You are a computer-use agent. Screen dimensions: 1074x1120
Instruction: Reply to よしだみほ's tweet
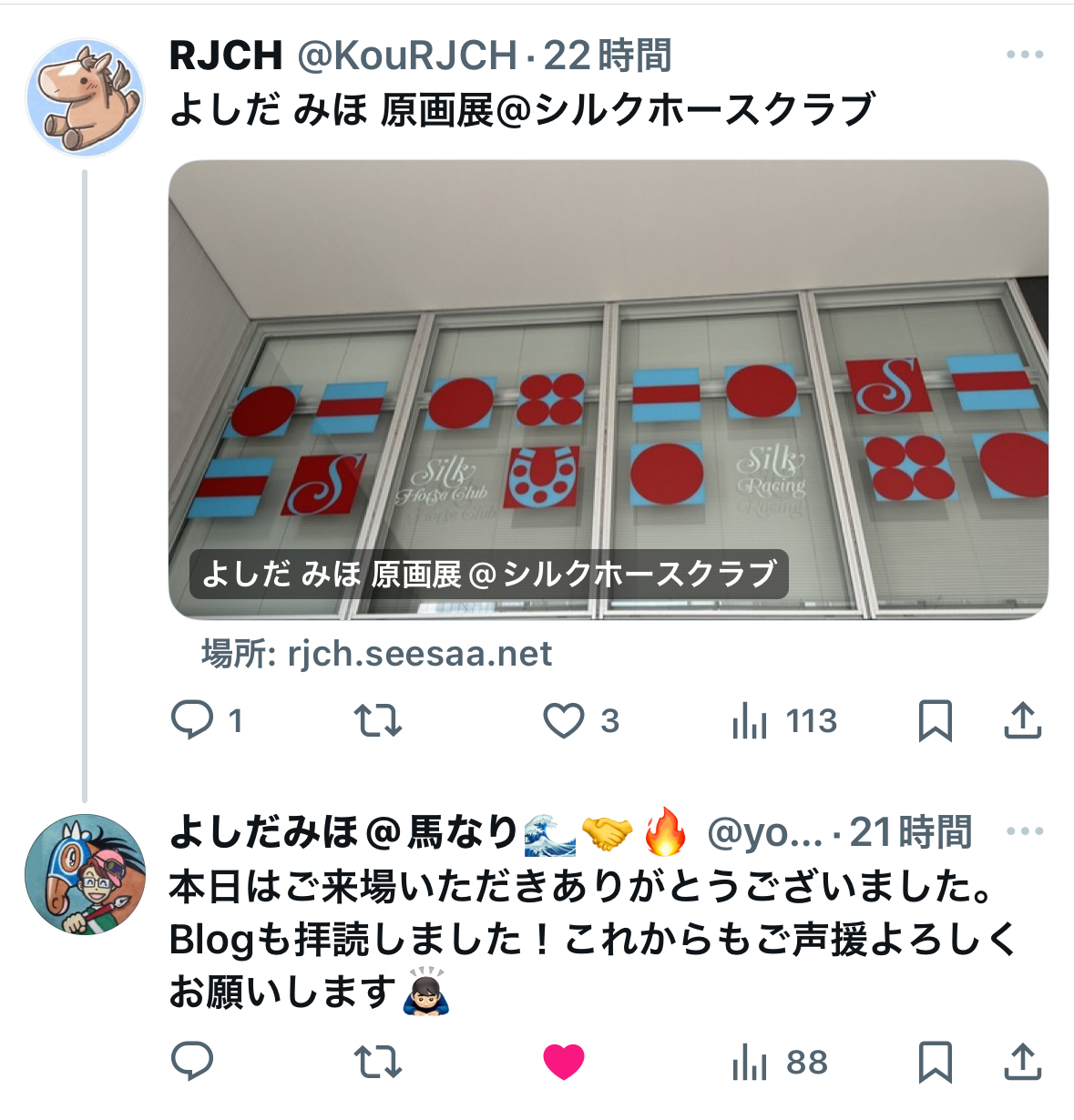pos(192,1061)
